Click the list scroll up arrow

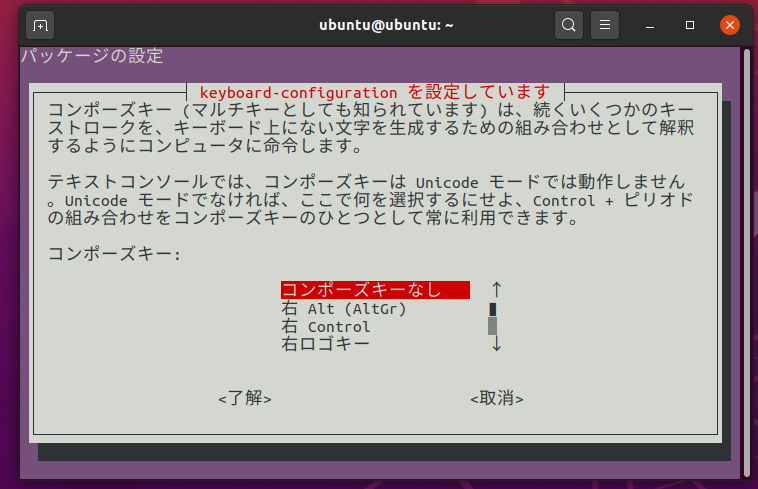tap(496, 290)
